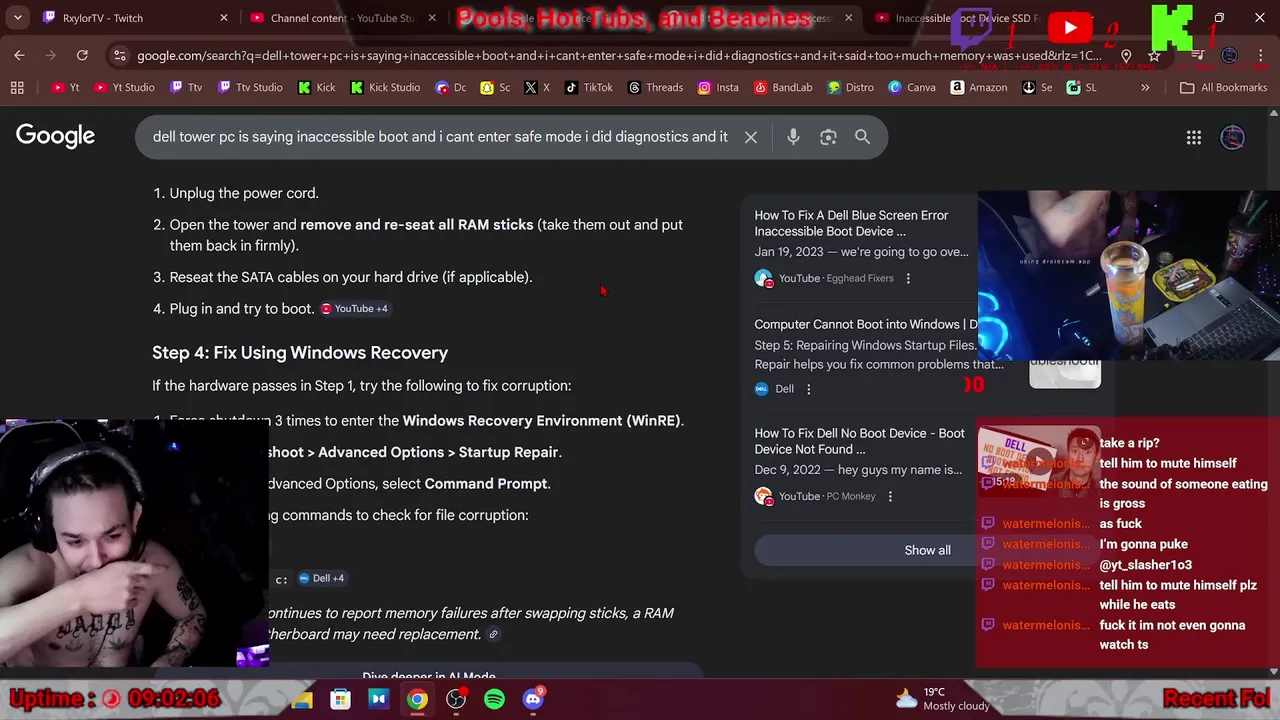
Task: Open Discord from the taskbar
Action: point(533,699)
